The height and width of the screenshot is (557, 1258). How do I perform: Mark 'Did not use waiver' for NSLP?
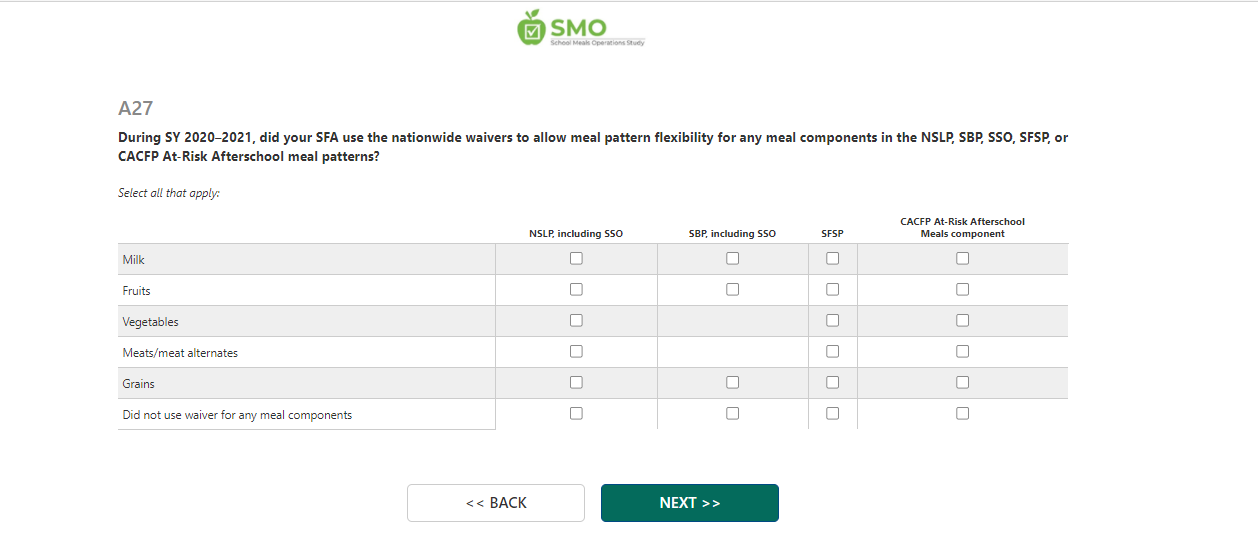pyautogui.click(x=576, y=414)
